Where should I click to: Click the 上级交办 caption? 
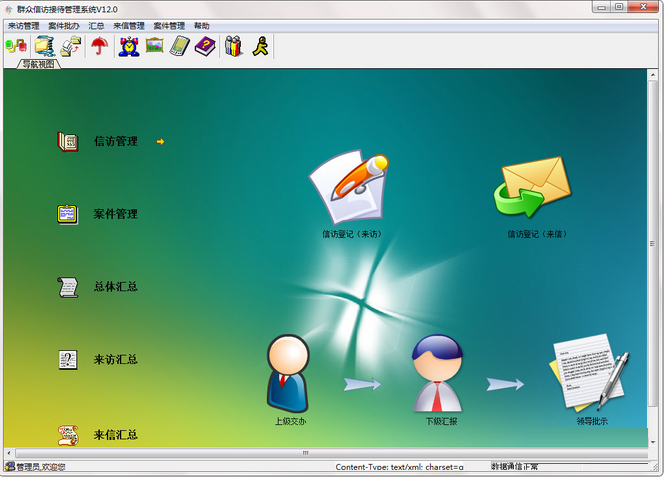290,421
